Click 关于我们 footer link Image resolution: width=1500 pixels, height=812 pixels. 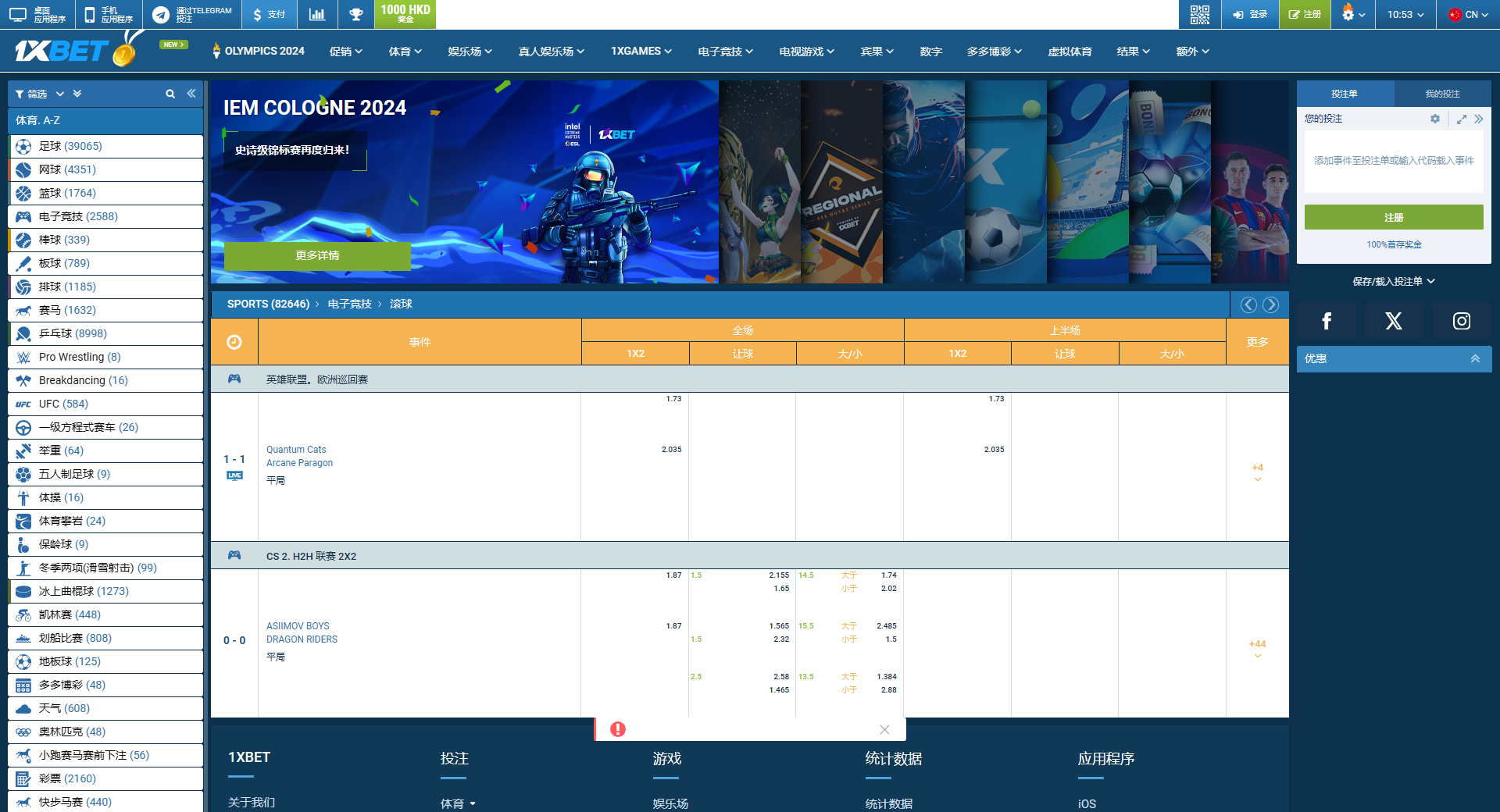(x=251, y=803)
